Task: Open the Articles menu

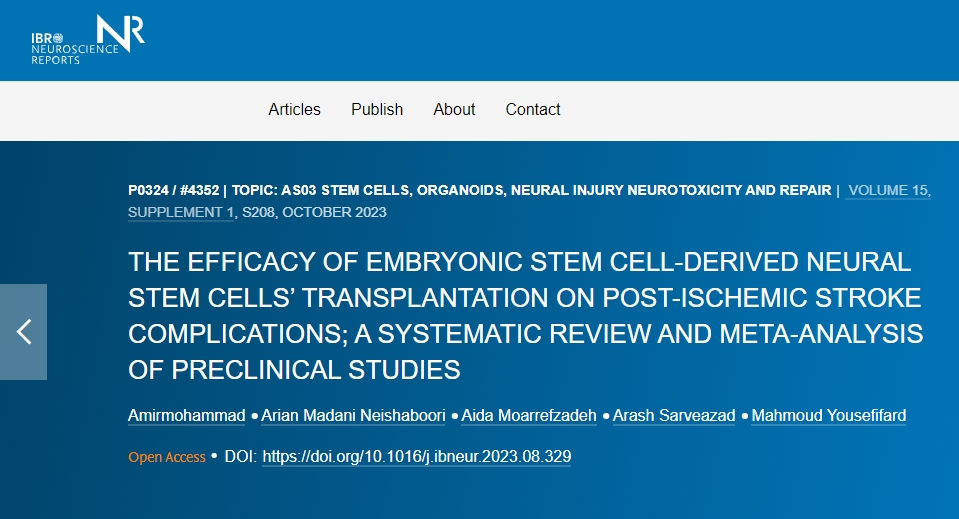Action: tap(294, 110)
